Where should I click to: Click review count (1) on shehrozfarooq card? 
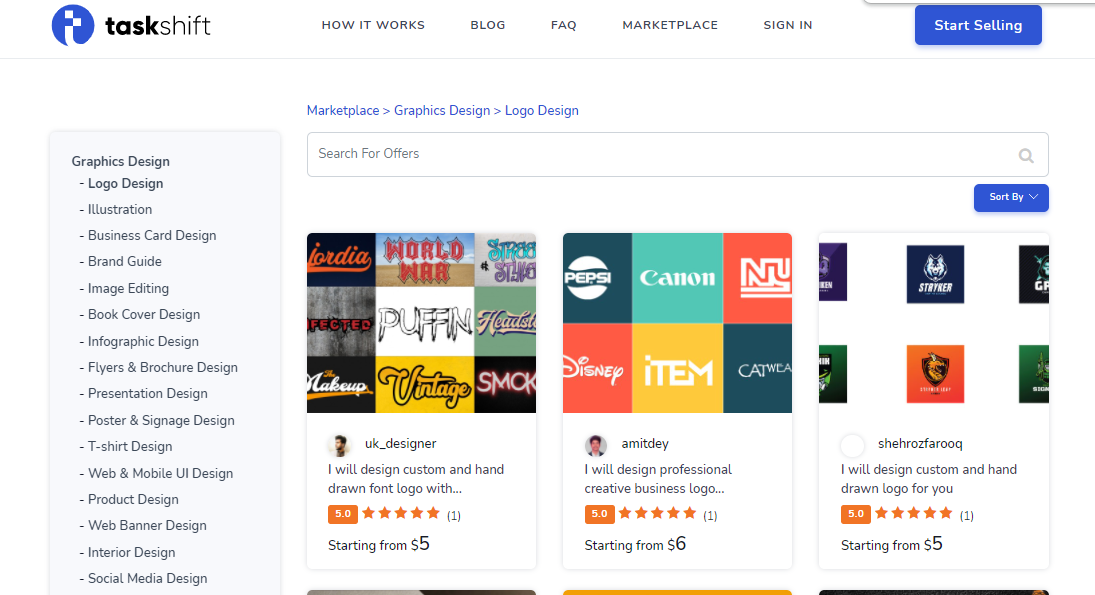(967, 515)
